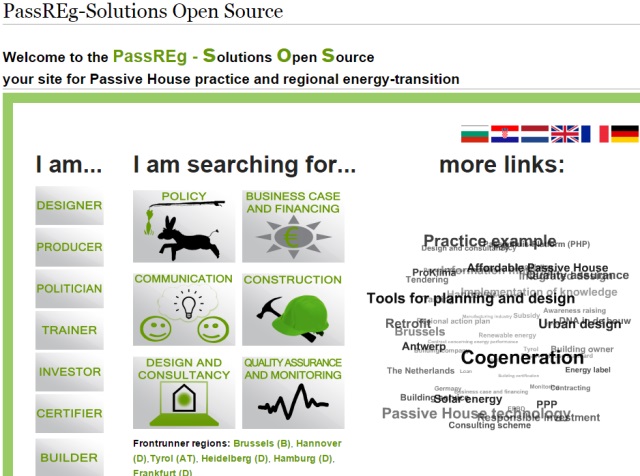Select the Politician role button
Viewport: 640px width, 476px height.
[x=69, y=289]
